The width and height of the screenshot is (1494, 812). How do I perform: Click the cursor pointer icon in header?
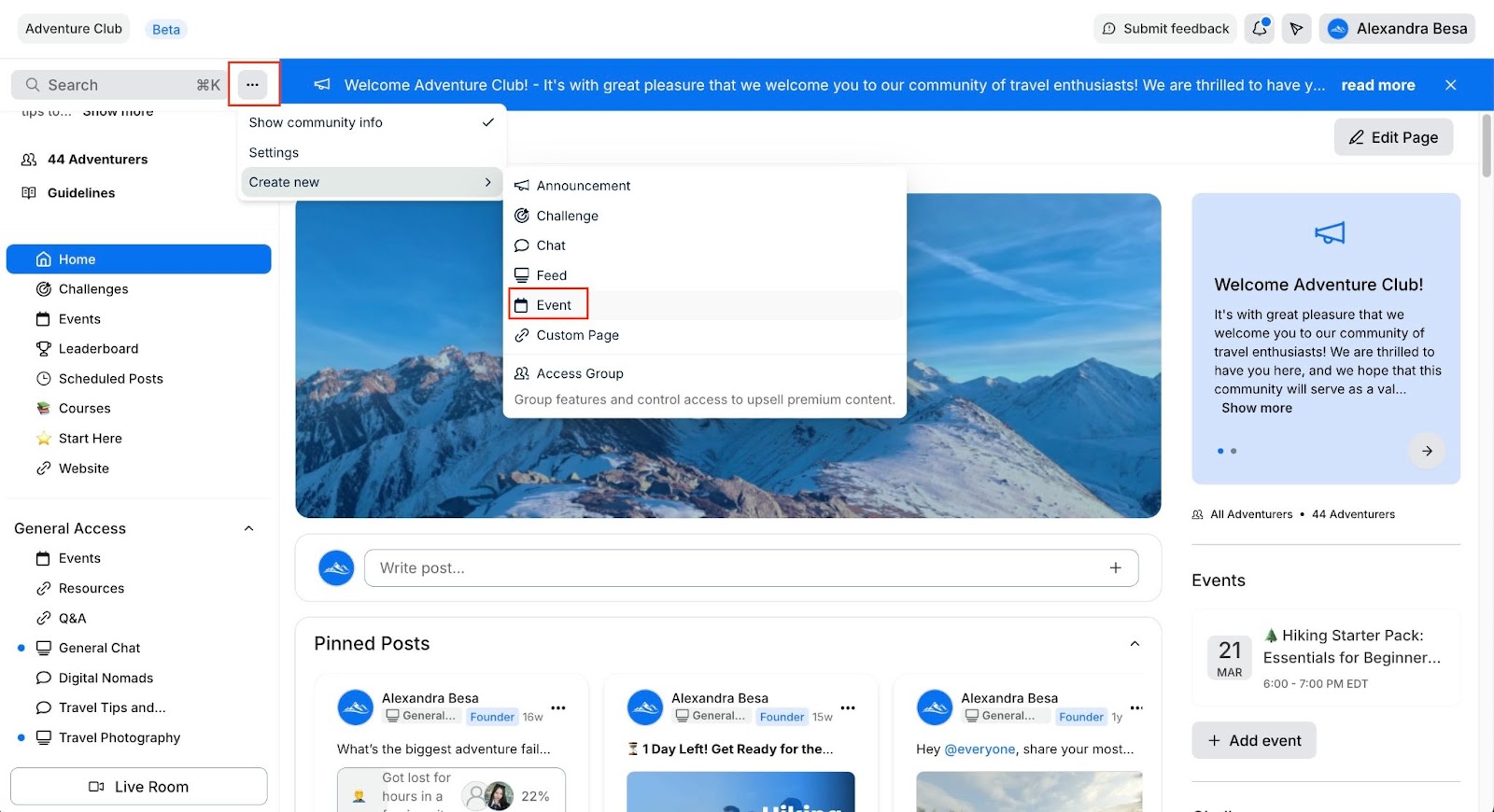(1296, 29)
